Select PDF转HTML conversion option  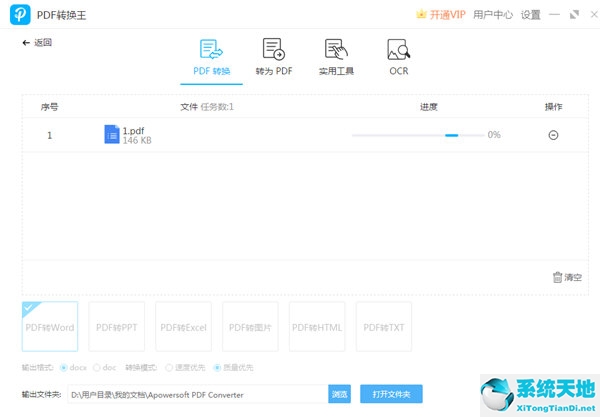click(x=317, y=326)
